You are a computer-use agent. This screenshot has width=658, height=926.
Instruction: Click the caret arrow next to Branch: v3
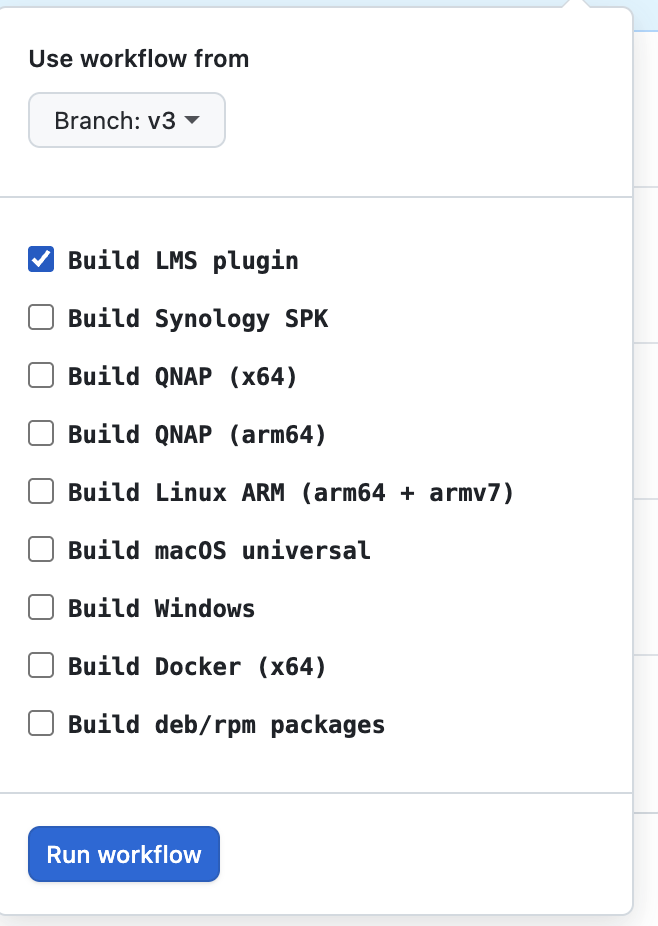pyautogui.click(x=193, y=121)
